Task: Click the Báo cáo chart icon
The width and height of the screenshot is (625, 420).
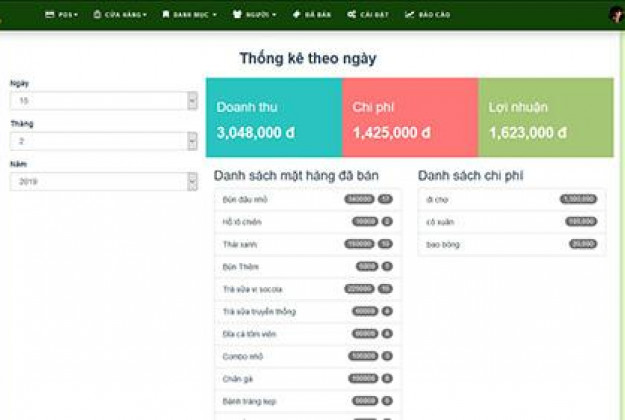Action: [x=409, y=15]
